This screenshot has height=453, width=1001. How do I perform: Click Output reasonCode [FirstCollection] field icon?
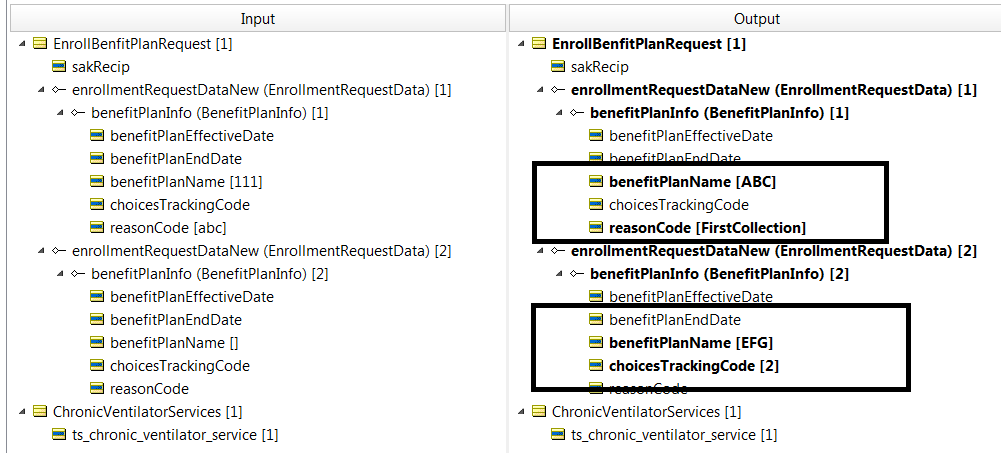[x=596, y=228]
